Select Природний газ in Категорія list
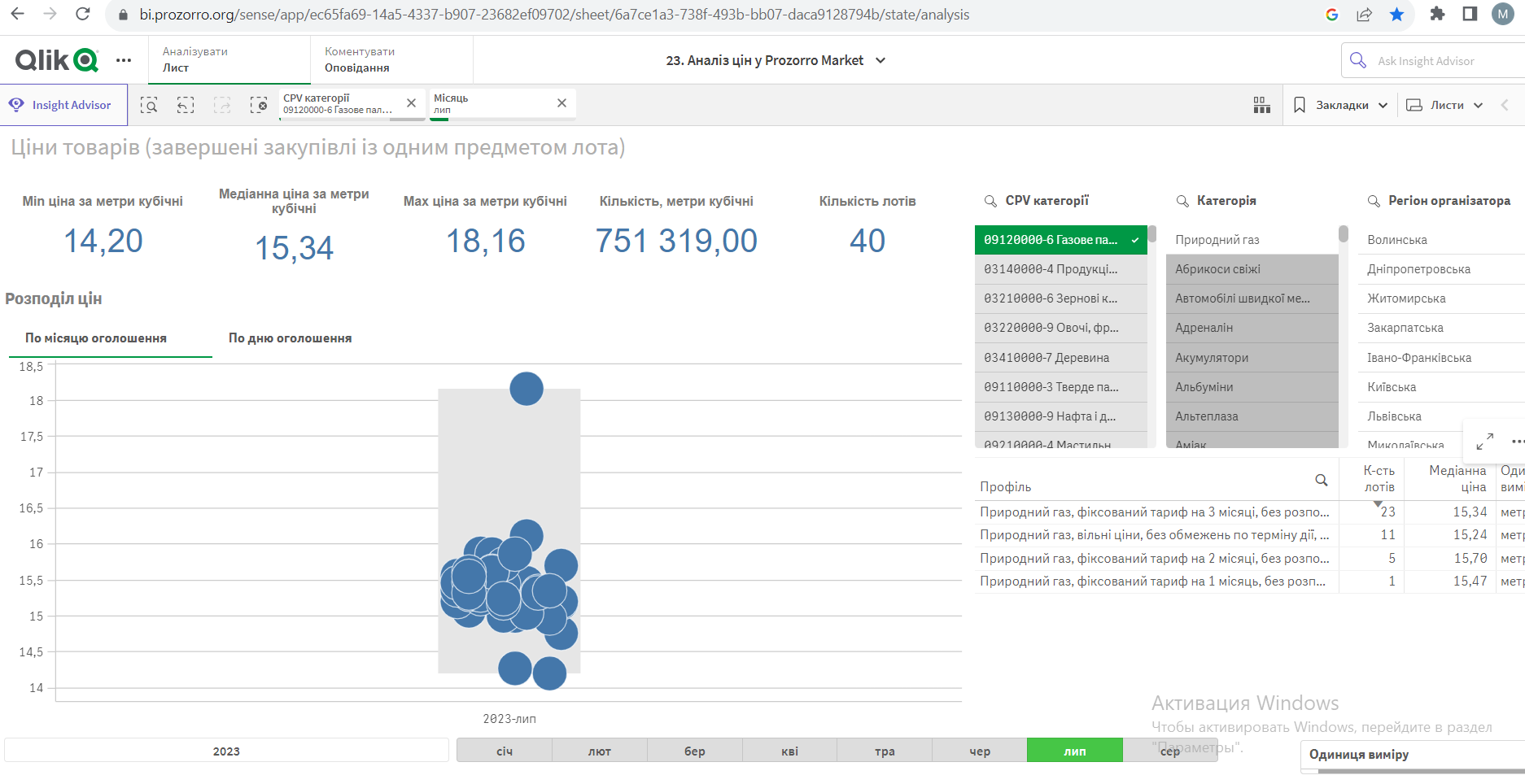The height and width of the screenshot is (784, 1525). (1252, 240)
